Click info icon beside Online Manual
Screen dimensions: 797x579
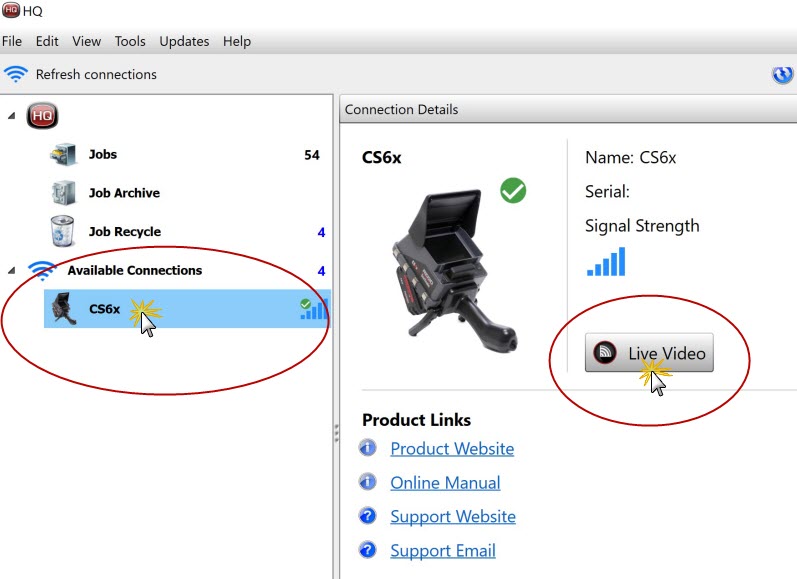coord(367,481)
